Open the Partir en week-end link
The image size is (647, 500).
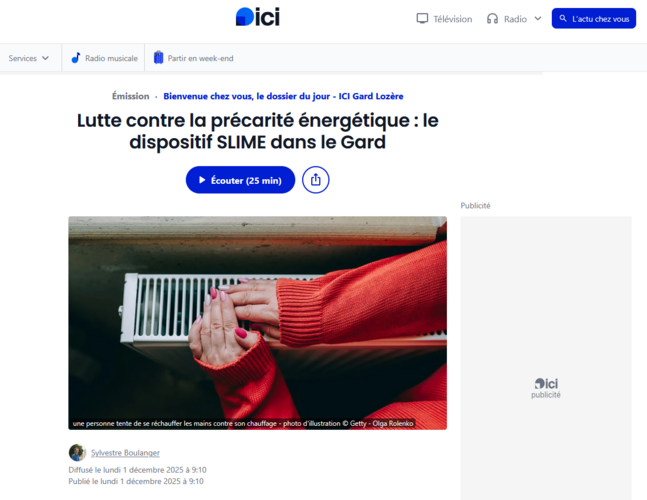pyautogui.click(x=194, y=58)
